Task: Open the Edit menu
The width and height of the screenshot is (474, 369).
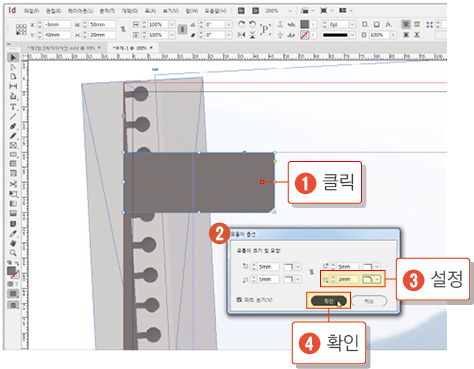Action: (x=53, y=11)
